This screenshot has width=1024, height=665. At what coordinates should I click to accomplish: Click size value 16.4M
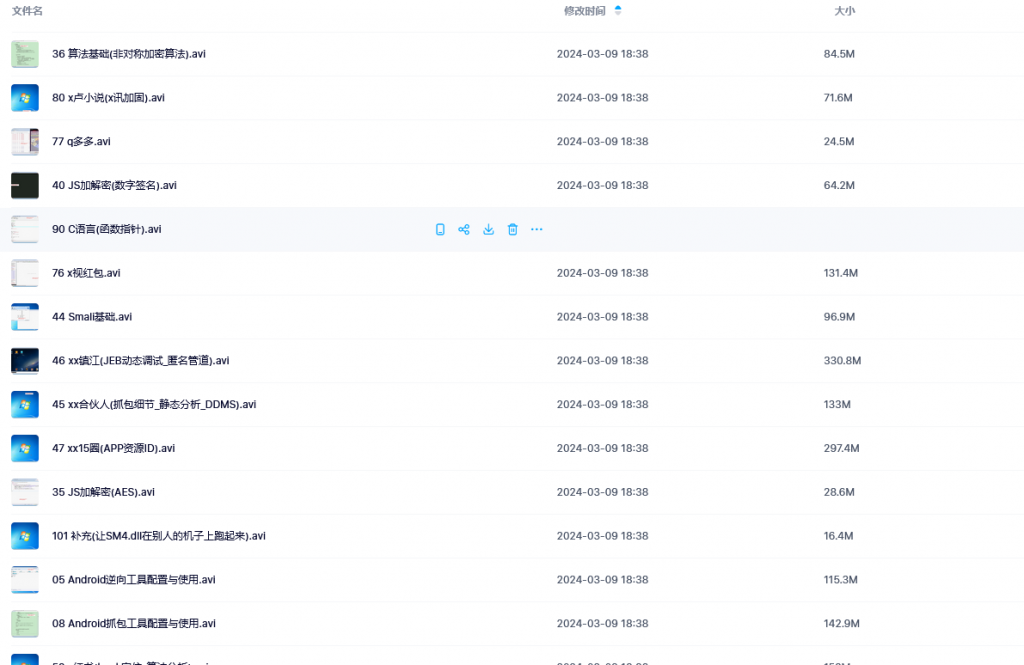point(839,535)
